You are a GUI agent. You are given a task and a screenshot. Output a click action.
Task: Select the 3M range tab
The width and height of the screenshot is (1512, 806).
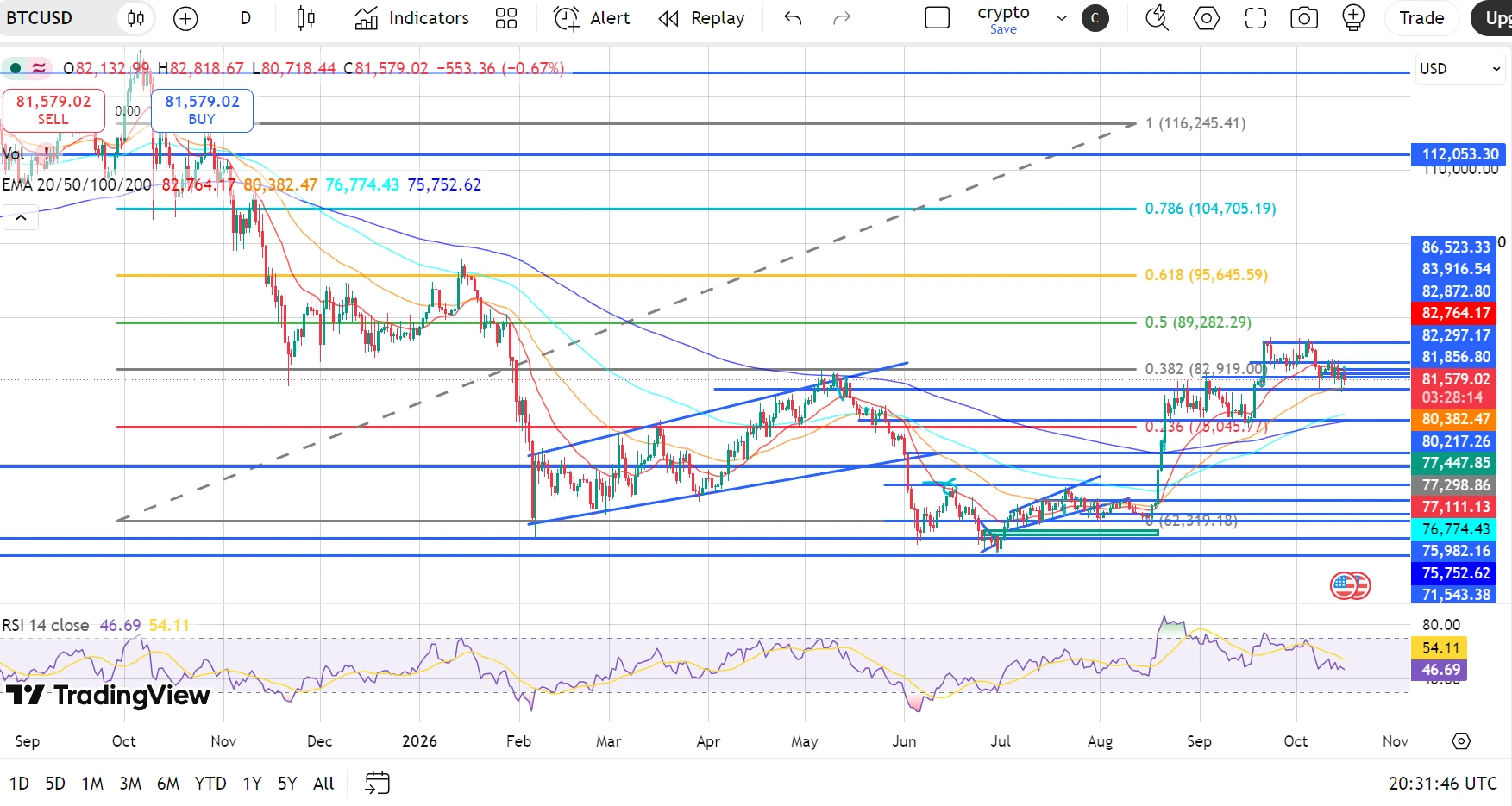click(x=130, y=784)
